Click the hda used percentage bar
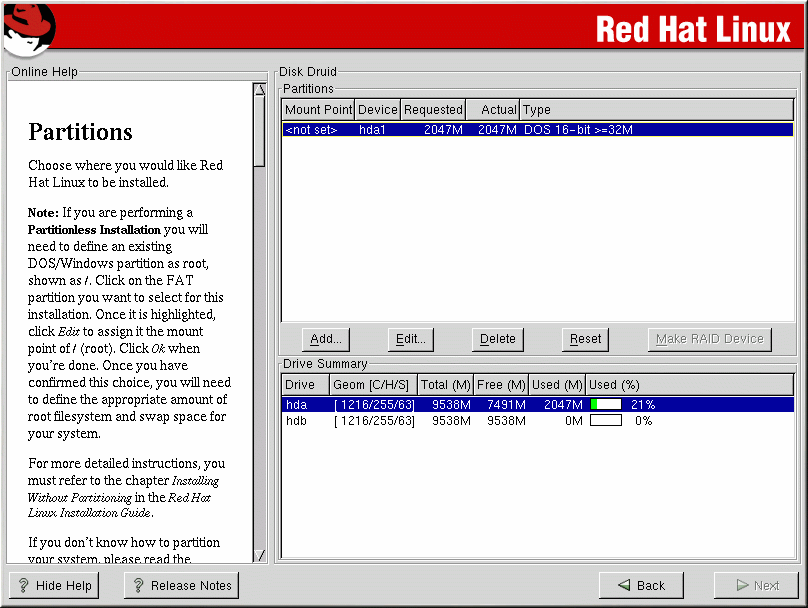Viewport: 808px width, 608px height. pos(606,405)
